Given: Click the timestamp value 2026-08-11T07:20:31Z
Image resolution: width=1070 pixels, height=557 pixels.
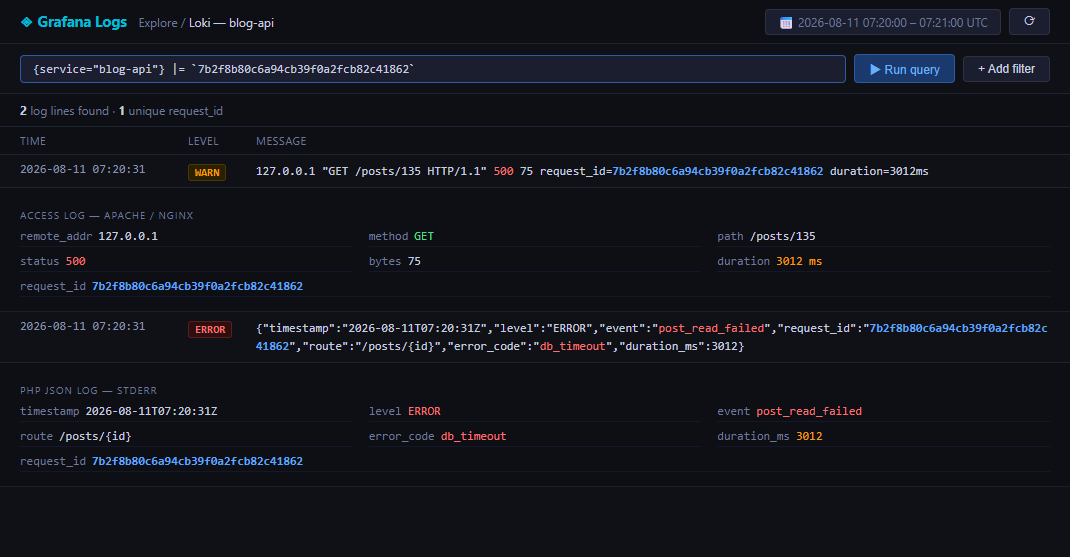Looking at the screenshot, I should [151, 411].
